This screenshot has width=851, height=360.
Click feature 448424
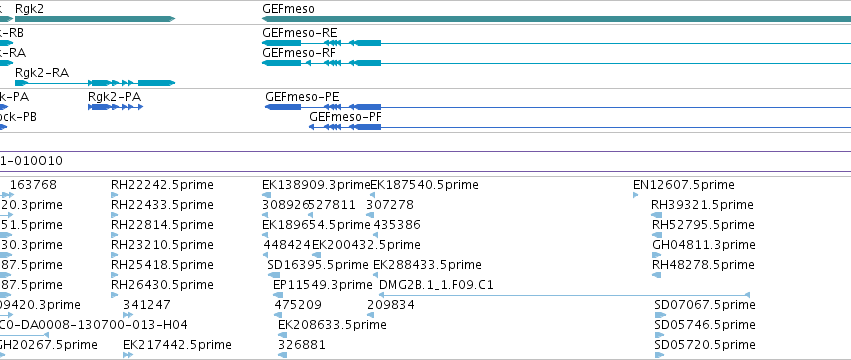tap(287, 245)
